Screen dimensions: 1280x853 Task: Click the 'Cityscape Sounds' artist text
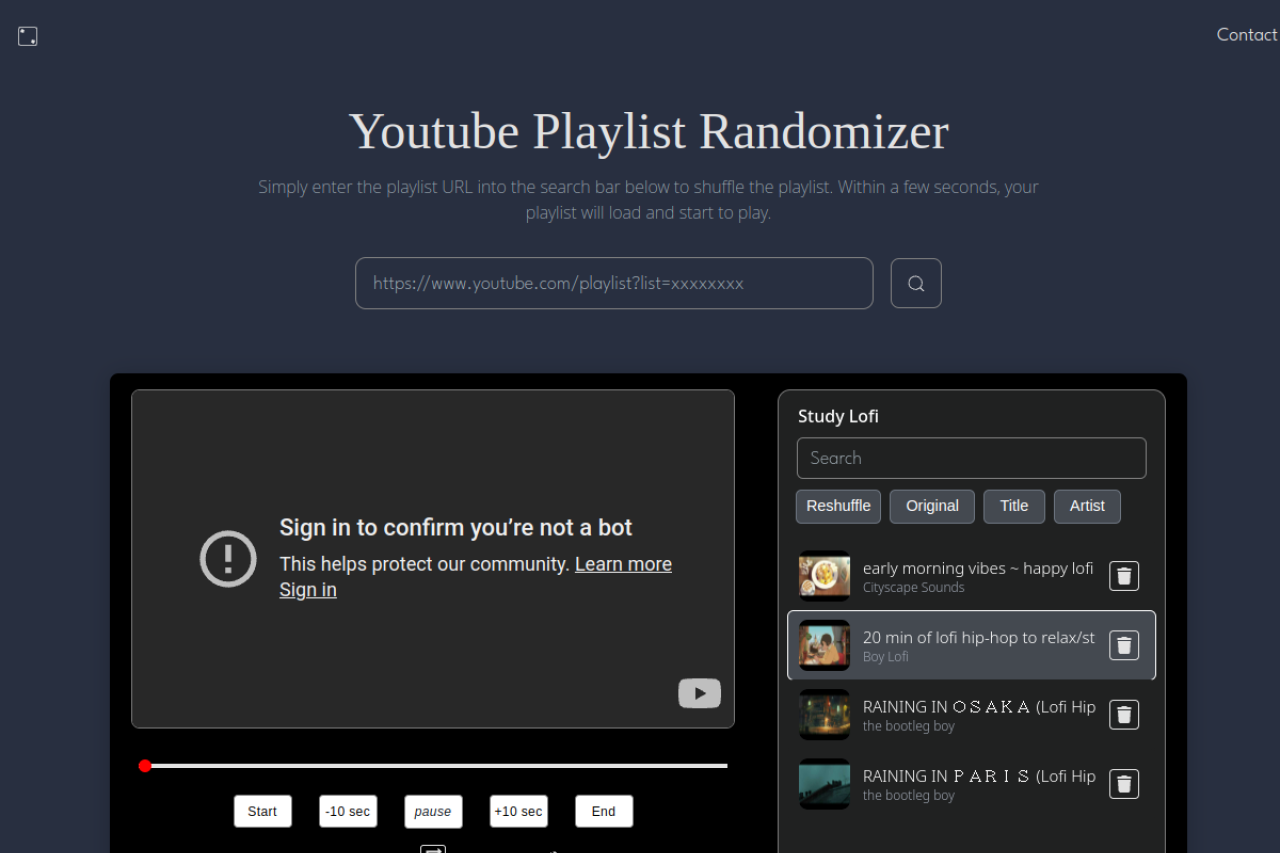[914, 587]
